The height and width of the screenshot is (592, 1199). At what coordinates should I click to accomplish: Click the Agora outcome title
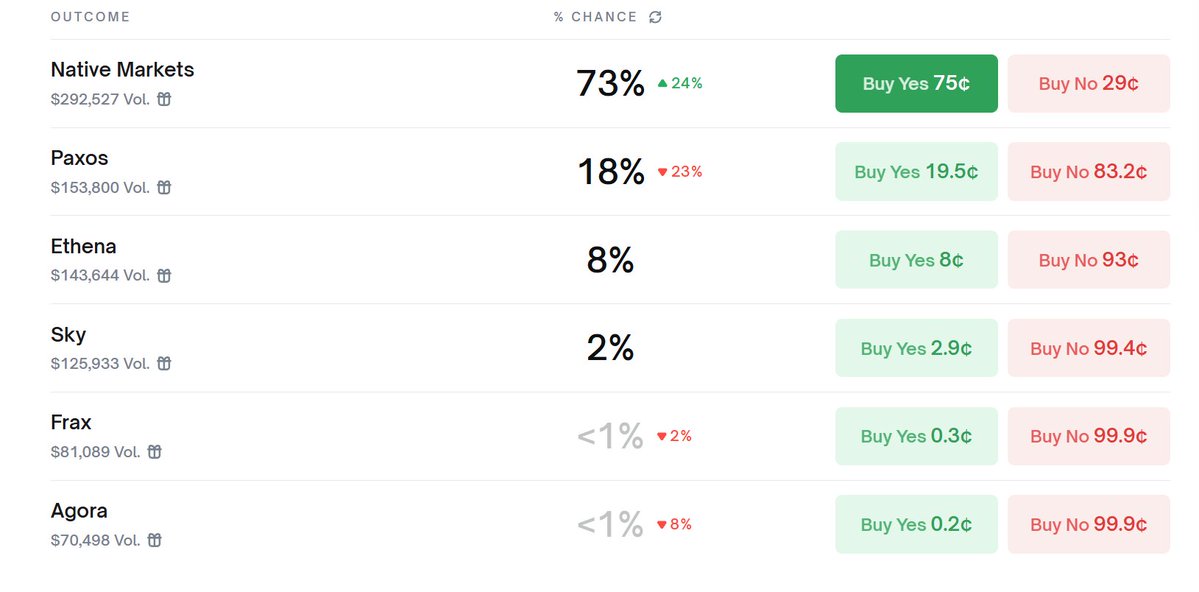tap(79, 511)
